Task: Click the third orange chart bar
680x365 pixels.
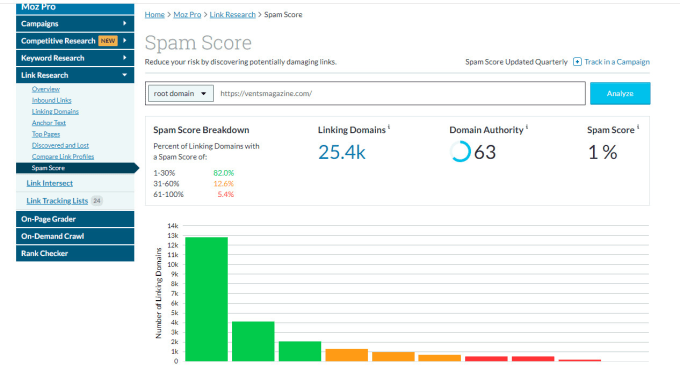Action: [440, 358]
